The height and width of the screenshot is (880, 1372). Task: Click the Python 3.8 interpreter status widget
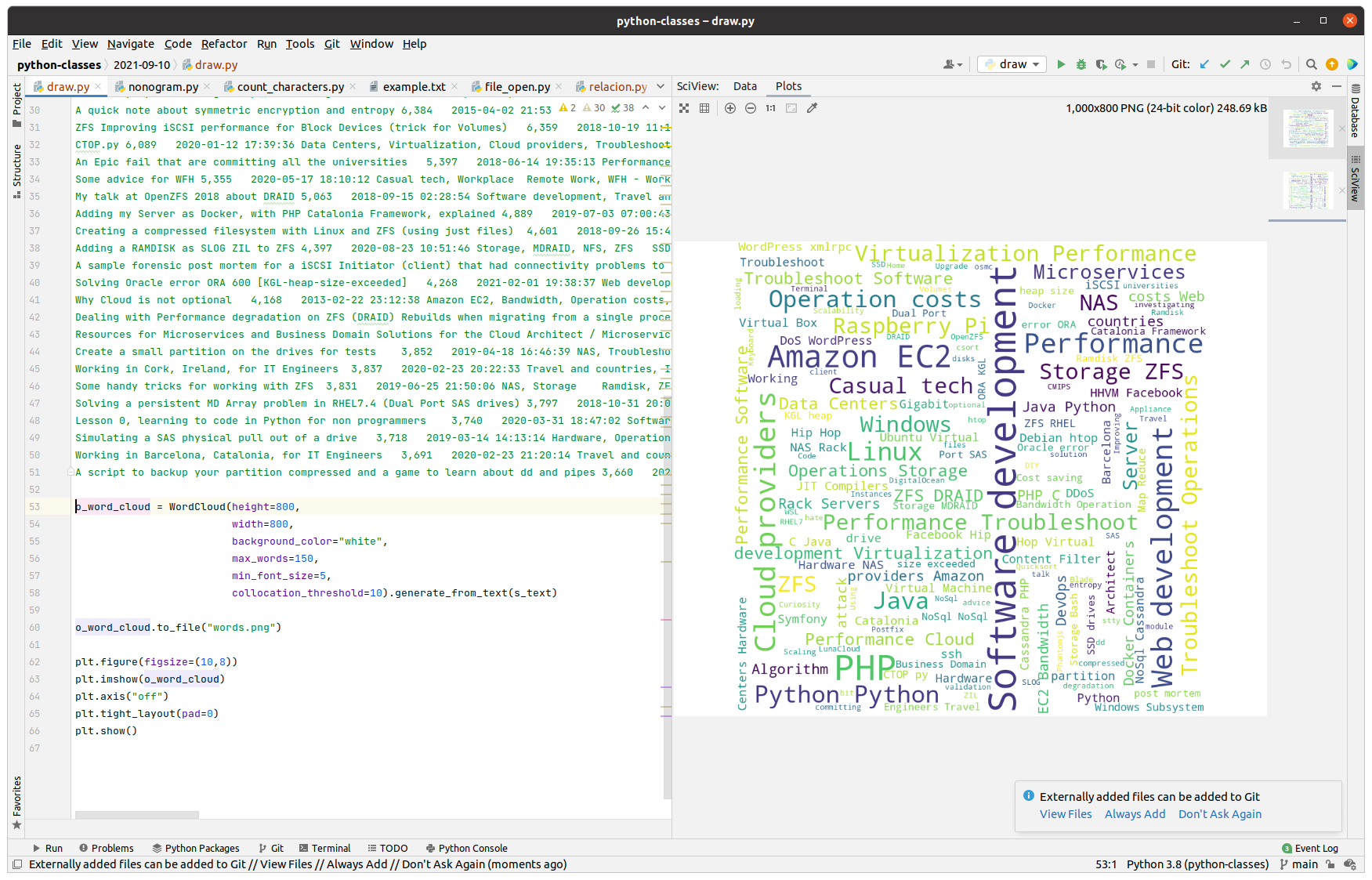point(1197,864)
